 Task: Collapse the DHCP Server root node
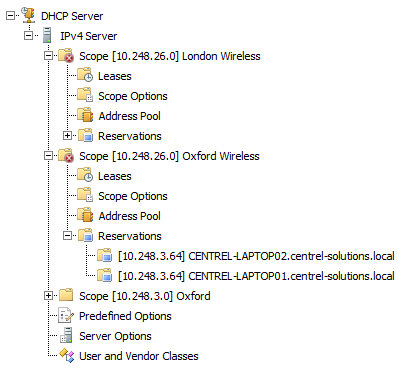[x=10, y=15]
